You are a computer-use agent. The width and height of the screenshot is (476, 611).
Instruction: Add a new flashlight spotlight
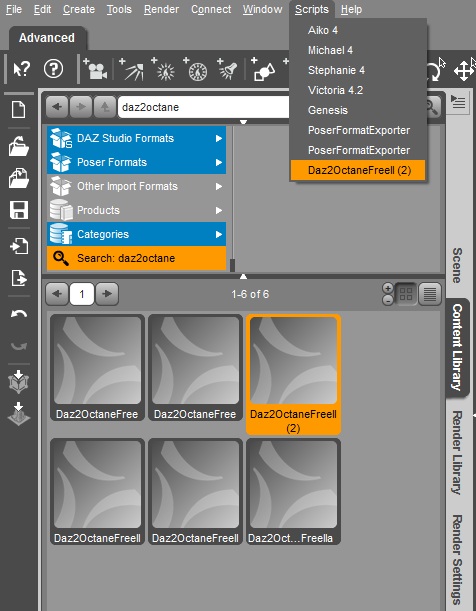[x=227, y=69]
